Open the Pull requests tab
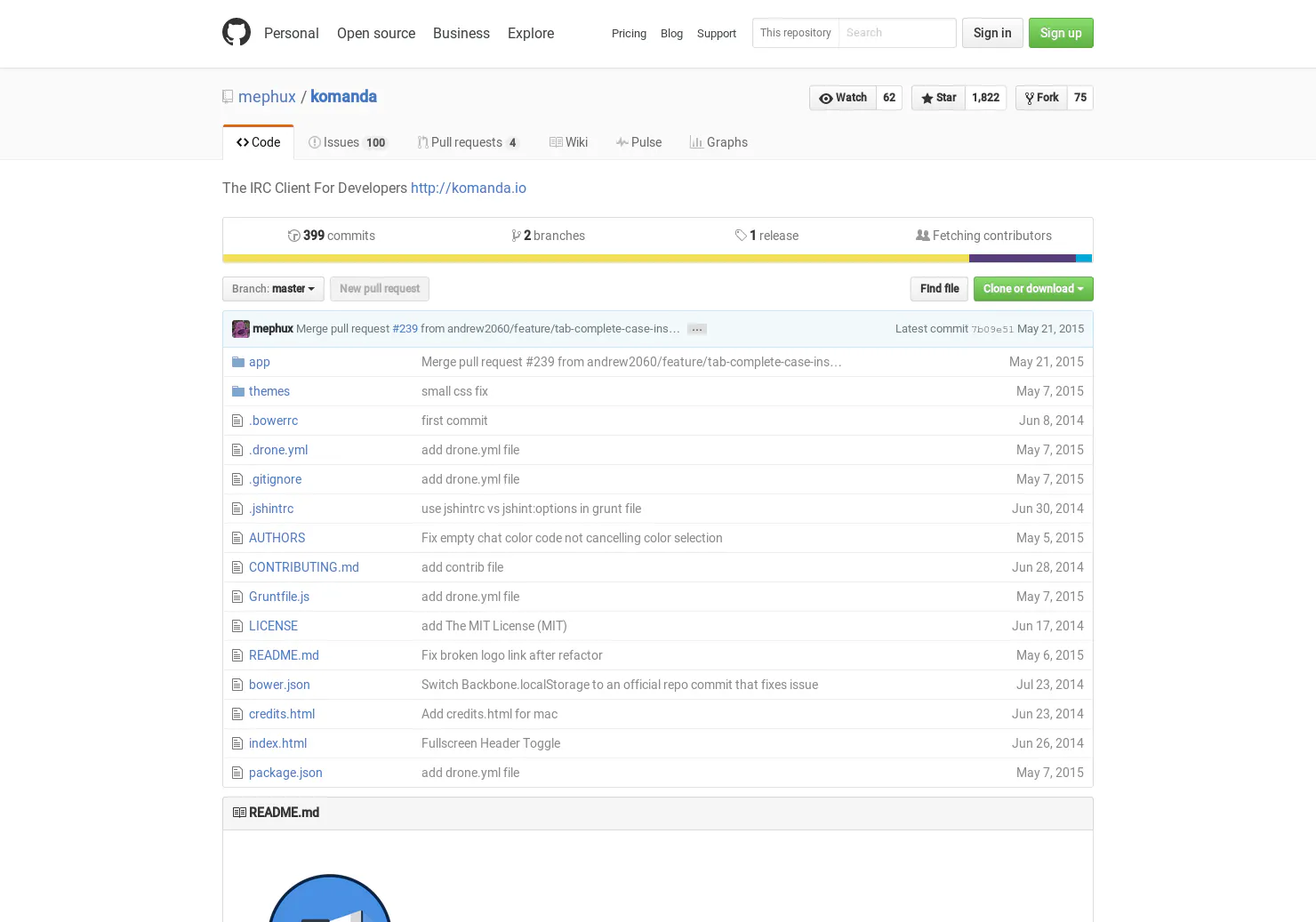The height and width of the screenshot is (922, 1316). pyautogui.click(x=468, y=142)
